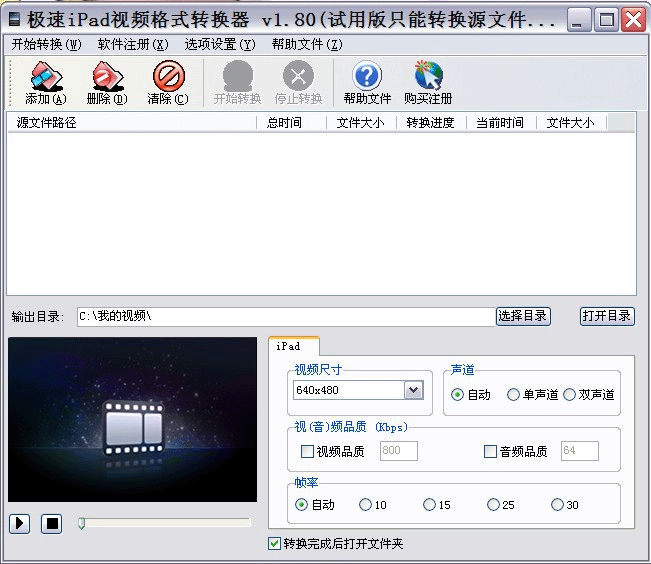
Task: Click the 购买注册 purchase register icon
Action: (x=428, y=77)
